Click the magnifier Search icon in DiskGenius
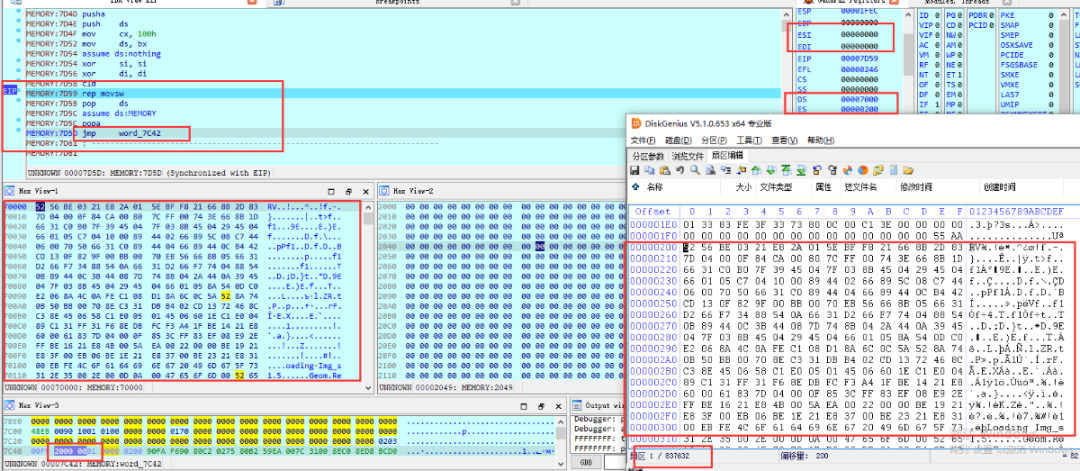The width and height of the screenshot is (1080, 471). point(695,170)
